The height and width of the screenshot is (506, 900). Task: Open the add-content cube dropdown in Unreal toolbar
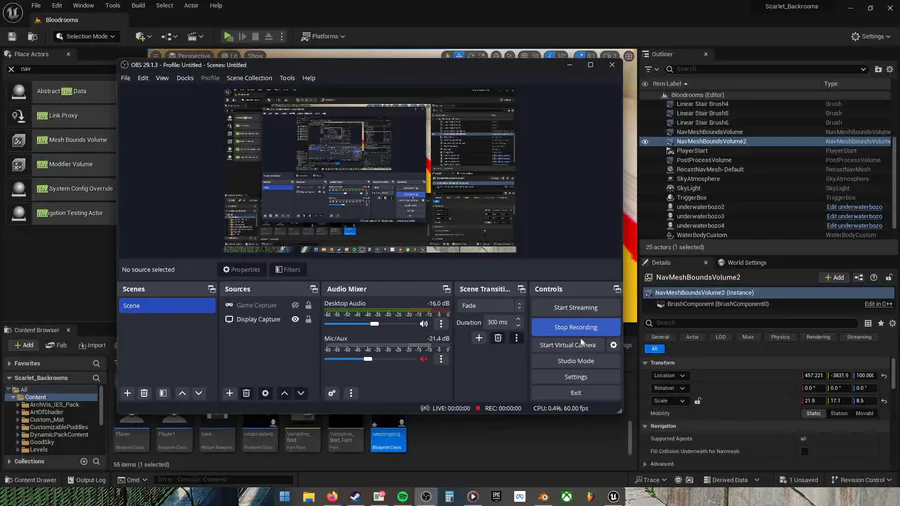[143, 36]
